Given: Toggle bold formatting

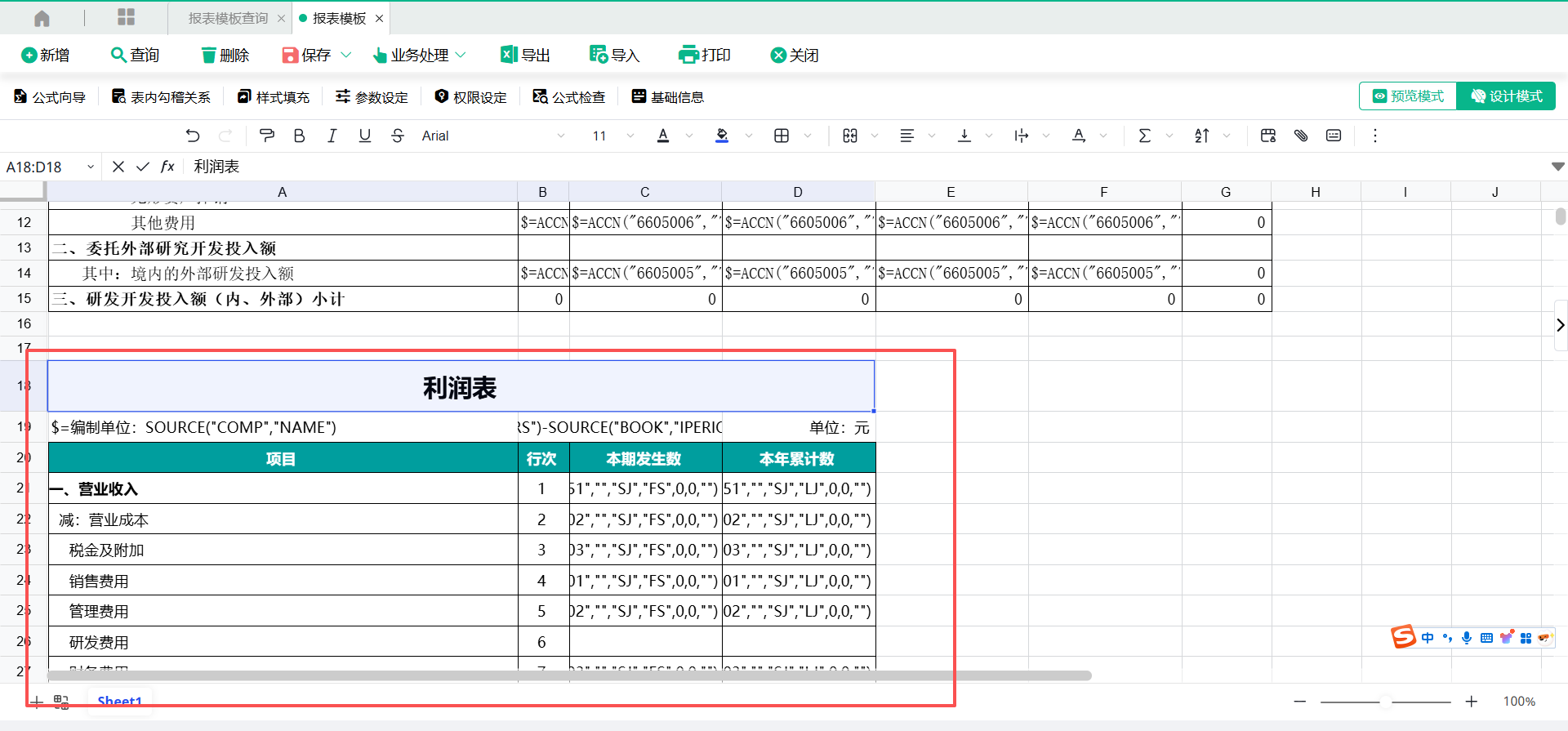Looking at the screenshot, I should point(299,136).
